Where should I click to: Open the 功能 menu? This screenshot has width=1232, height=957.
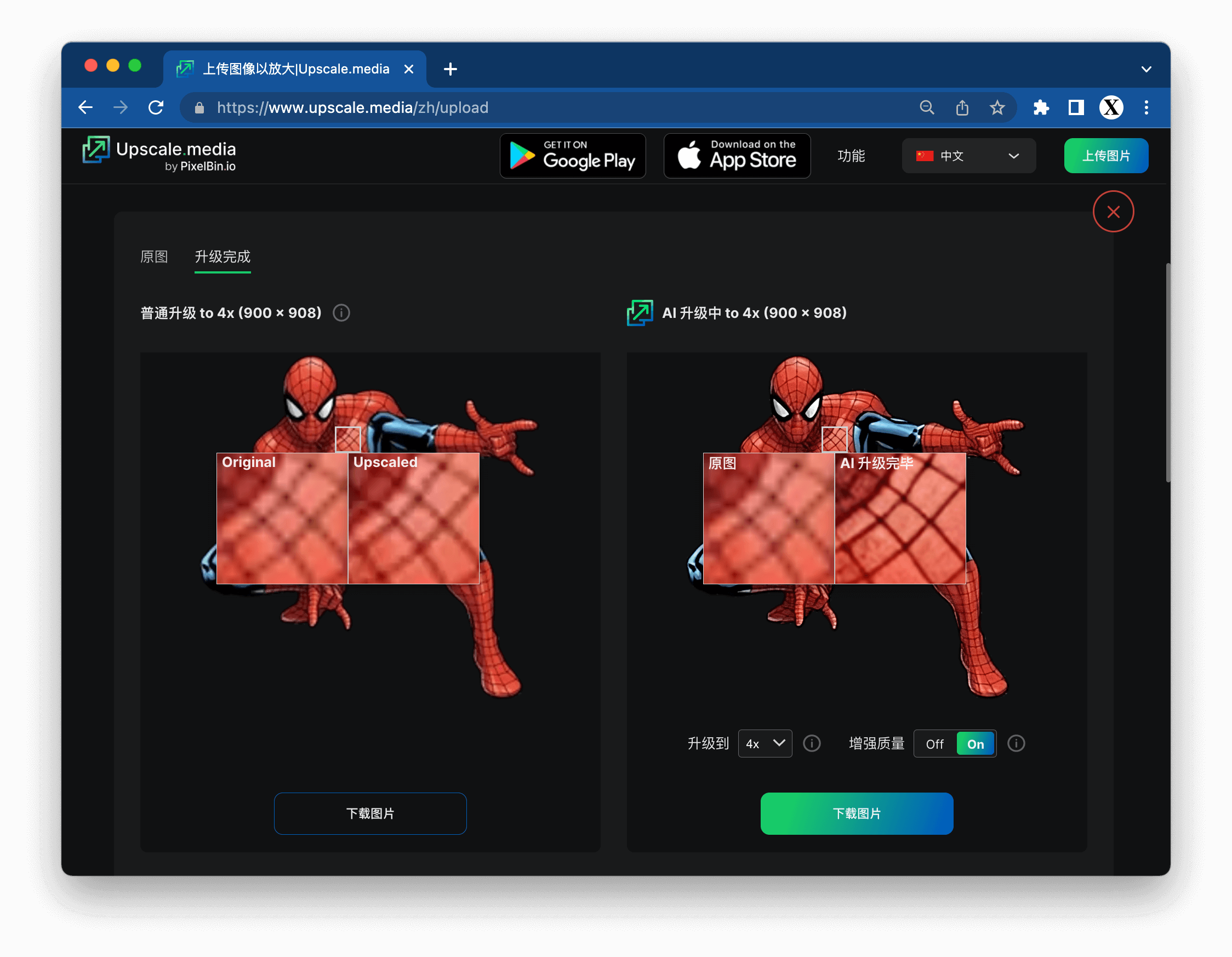(851, 156)
